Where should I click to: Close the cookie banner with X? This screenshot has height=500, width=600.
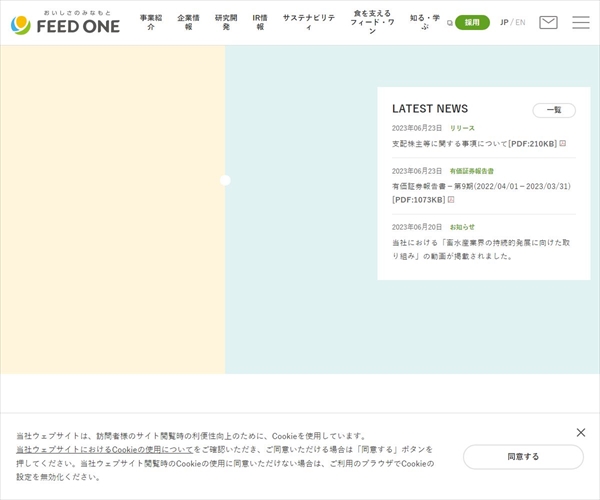click(x=581, y=433)
